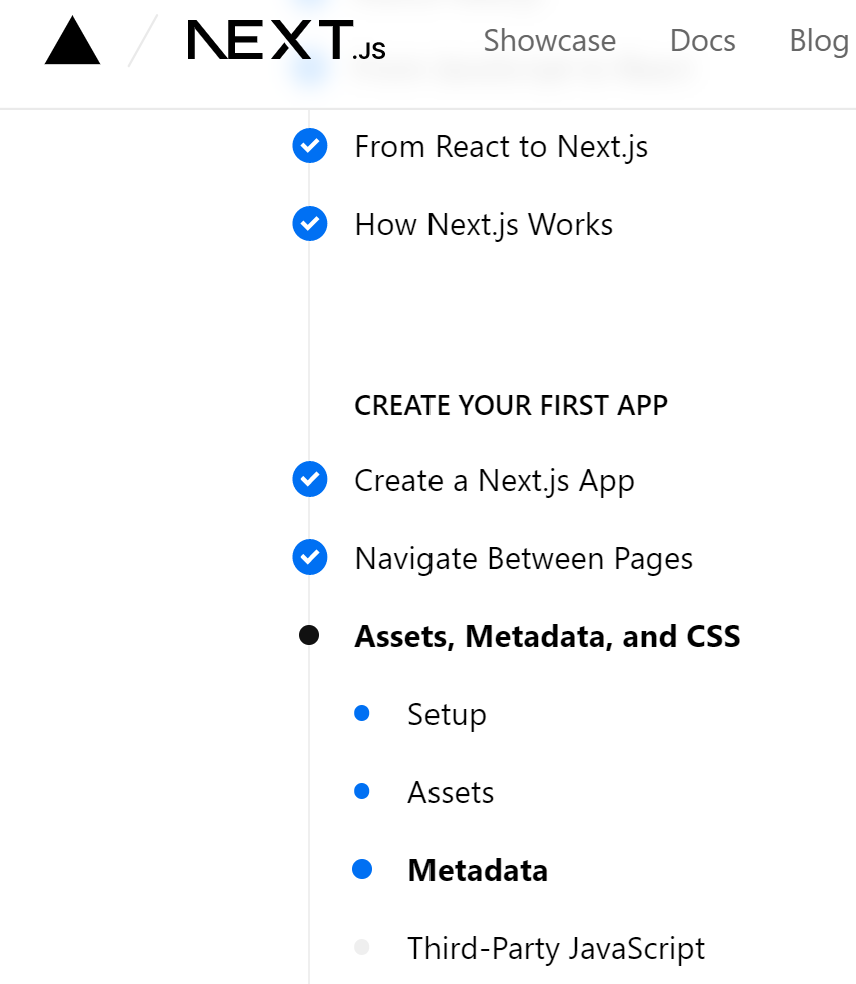856x984 pixels.
Task: Click the blue dot beside Metadata
Action: [362, 870]
